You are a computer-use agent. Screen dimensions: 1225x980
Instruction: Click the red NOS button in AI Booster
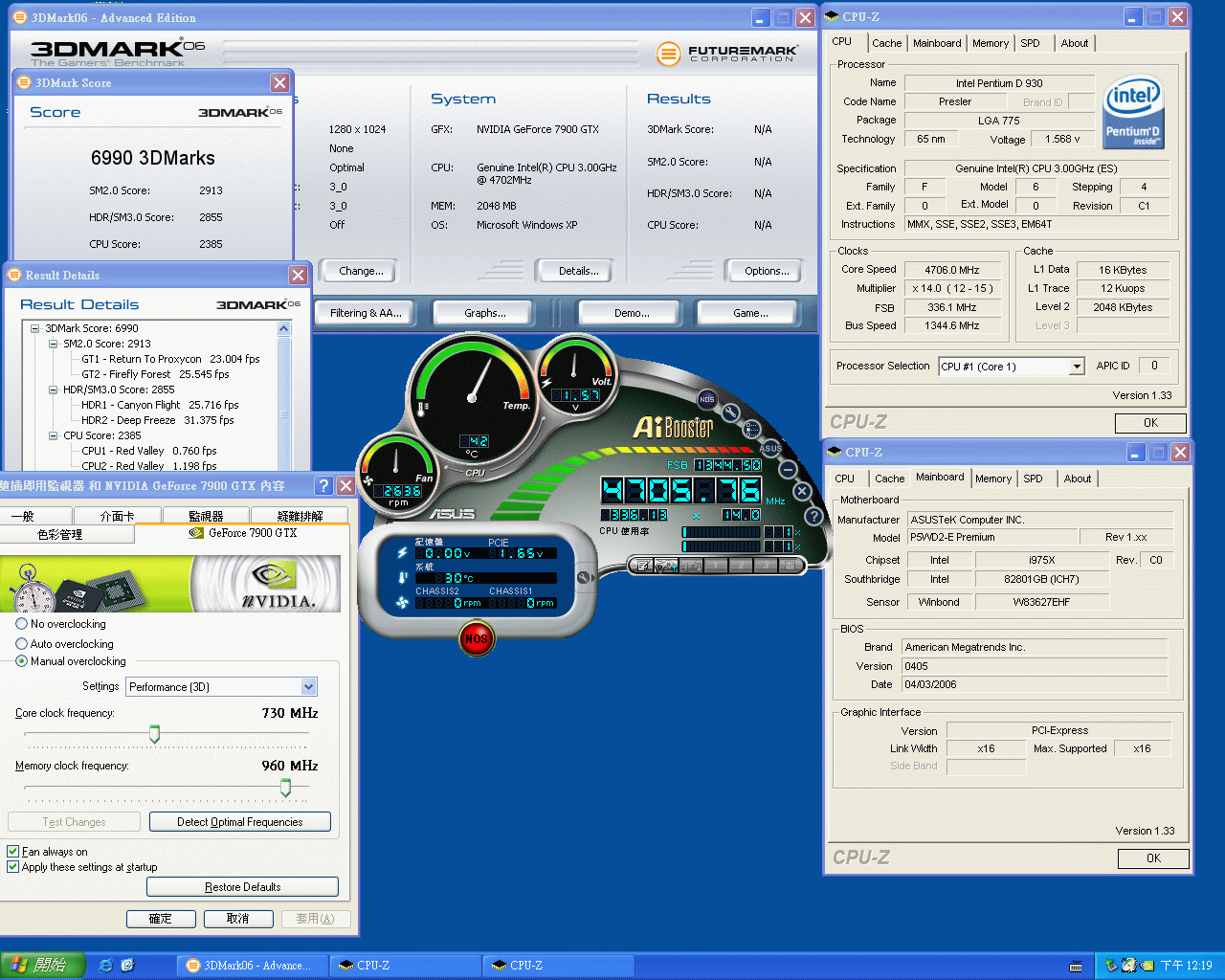[476, 638]
